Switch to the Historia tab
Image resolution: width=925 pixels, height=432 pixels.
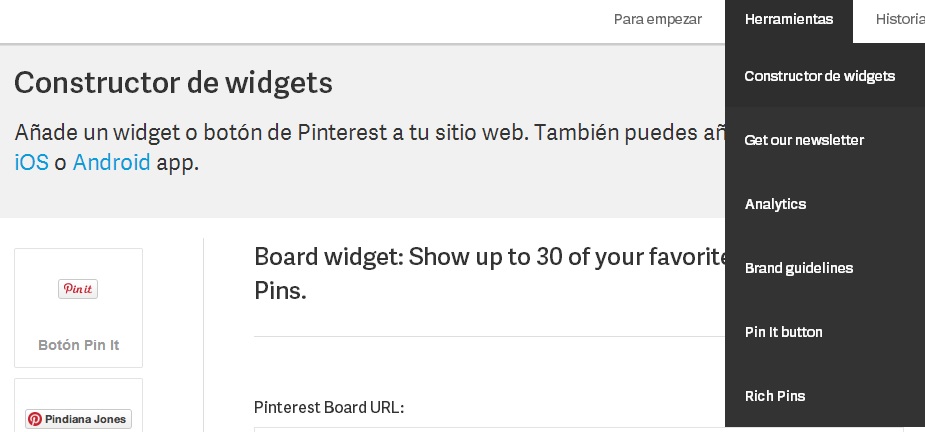pos(899,19)
